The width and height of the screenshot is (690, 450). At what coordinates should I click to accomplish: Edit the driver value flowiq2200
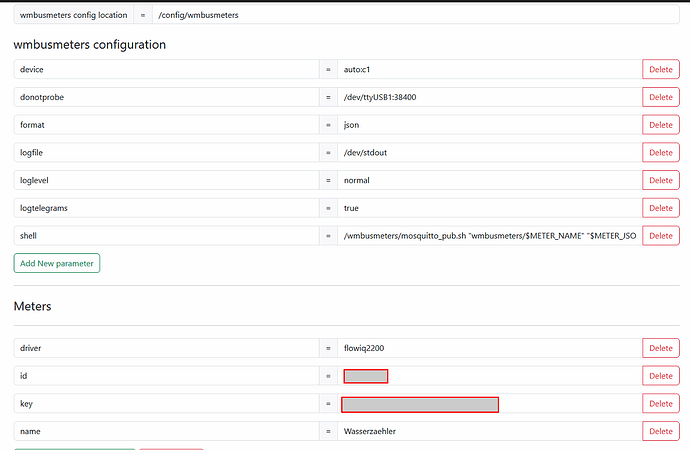489,348
